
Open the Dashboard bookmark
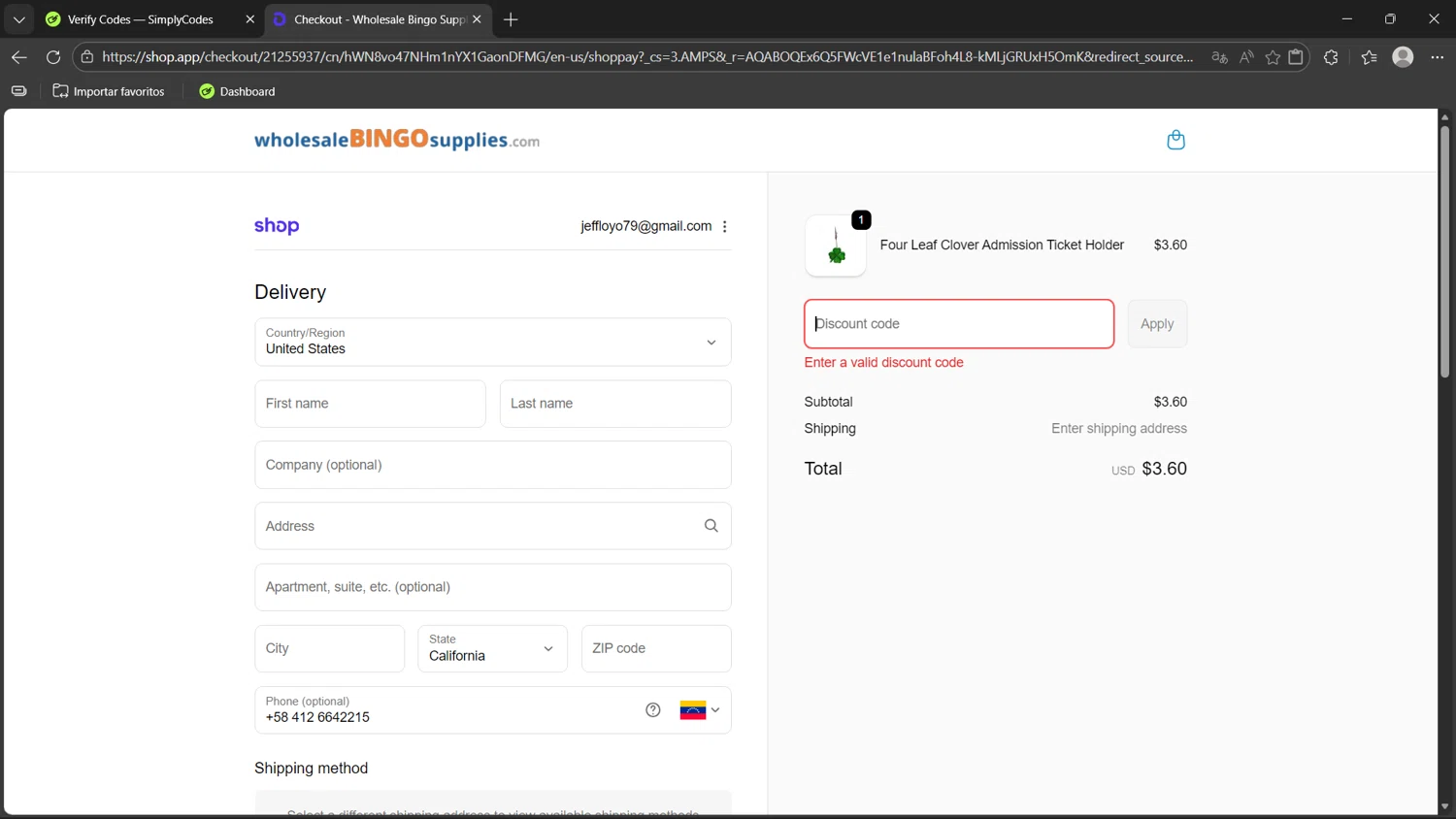coord(237,91)
